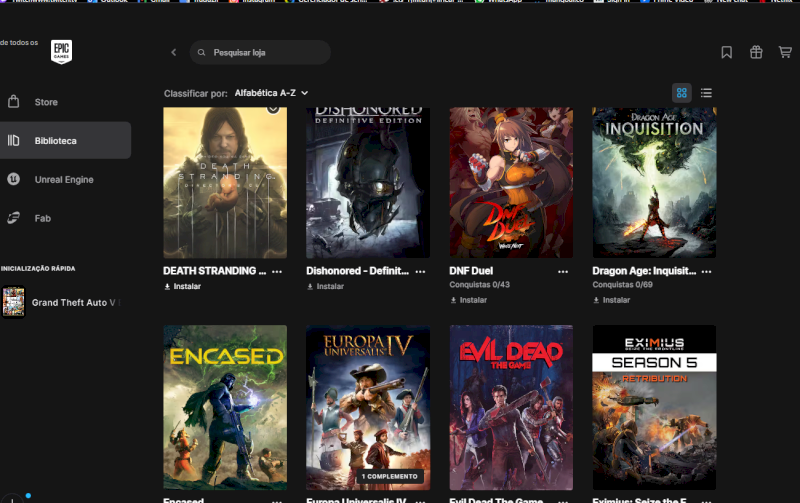Click the Store bag icon in sidebar
The image size is (800, 503).
(x=14, y=102)
